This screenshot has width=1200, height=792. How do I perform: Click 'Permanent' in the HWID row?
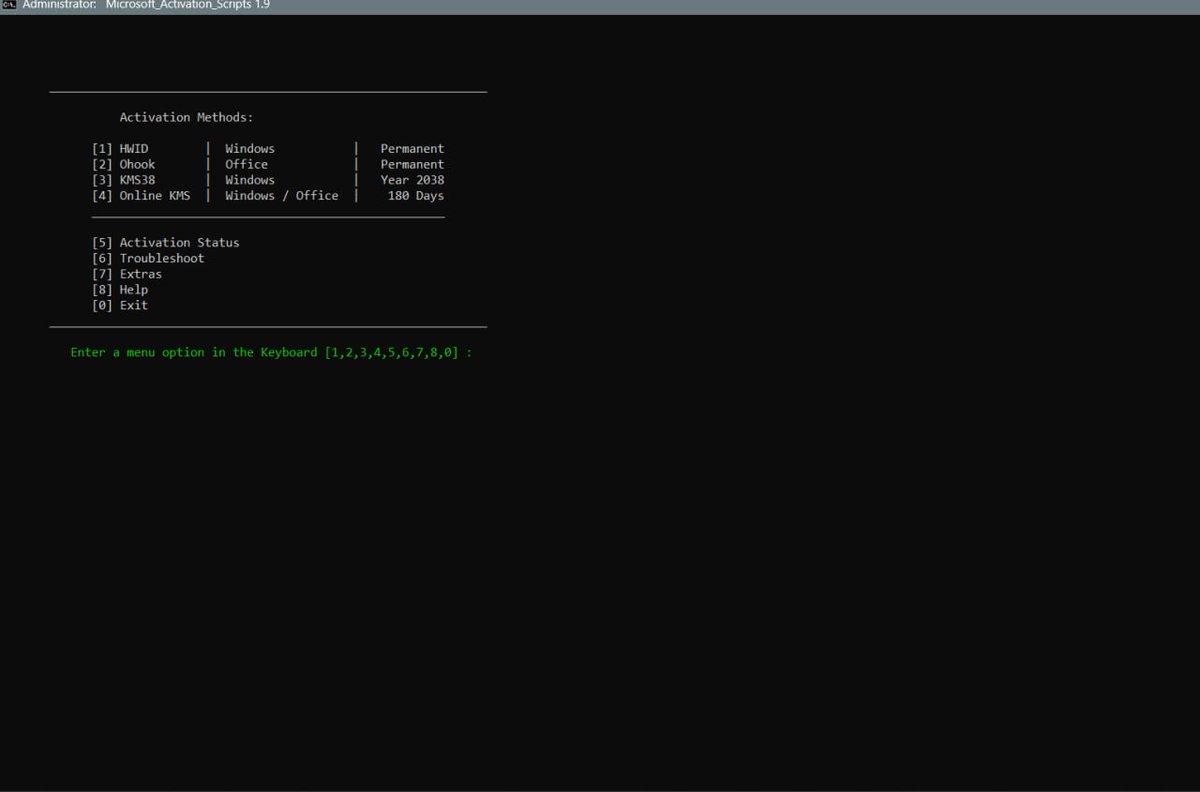click(412, 149)
